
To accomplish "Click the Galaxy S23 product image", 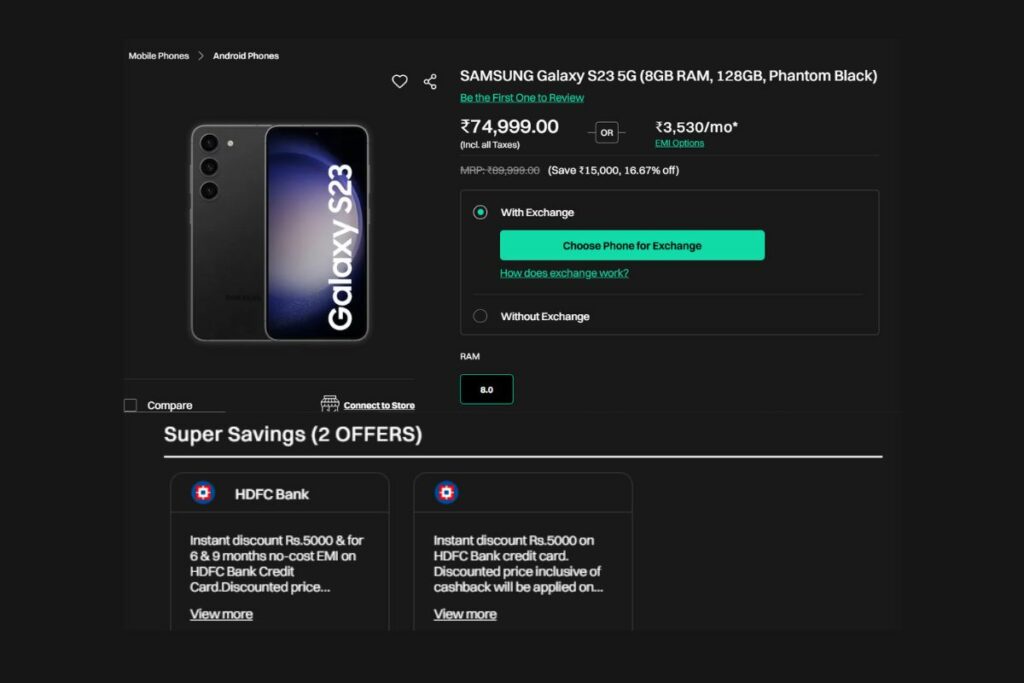I will point(280,232).
